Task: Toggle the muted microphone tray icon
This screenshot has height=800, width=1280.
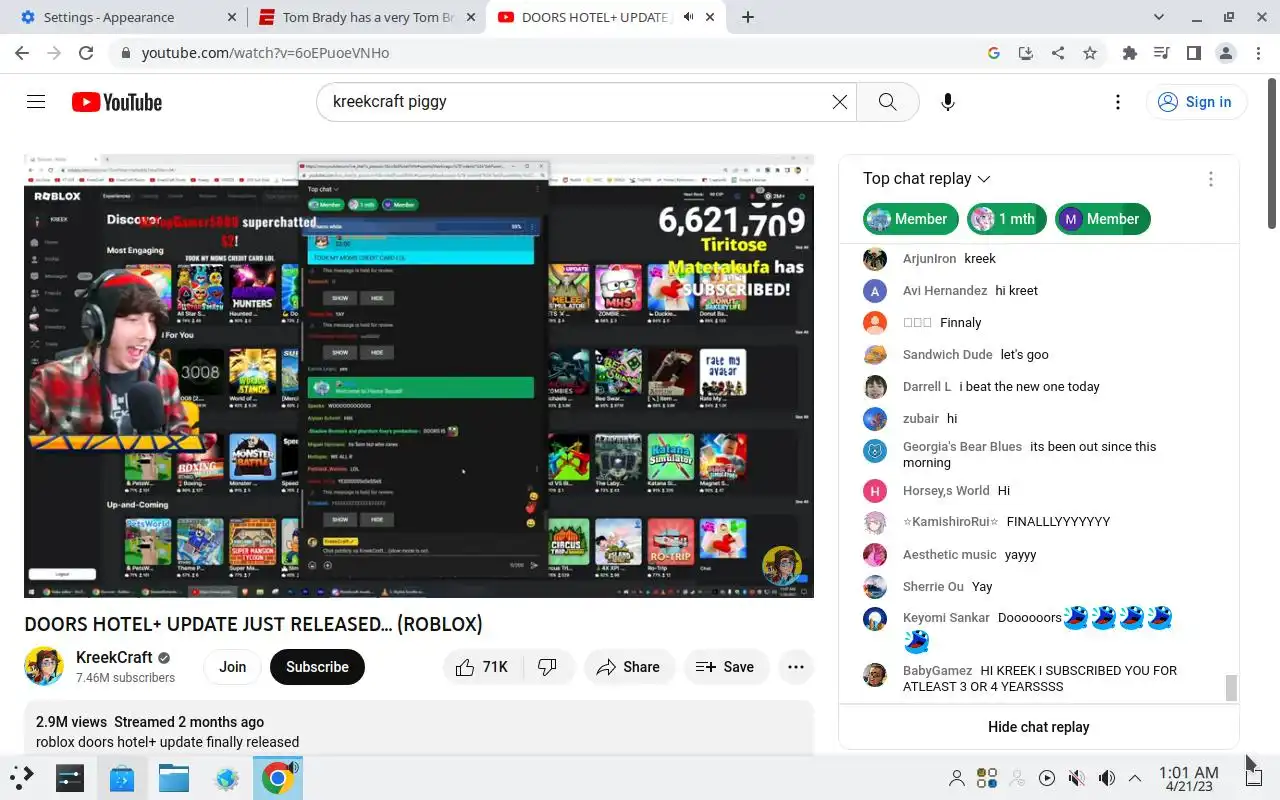Action: 1077,778
